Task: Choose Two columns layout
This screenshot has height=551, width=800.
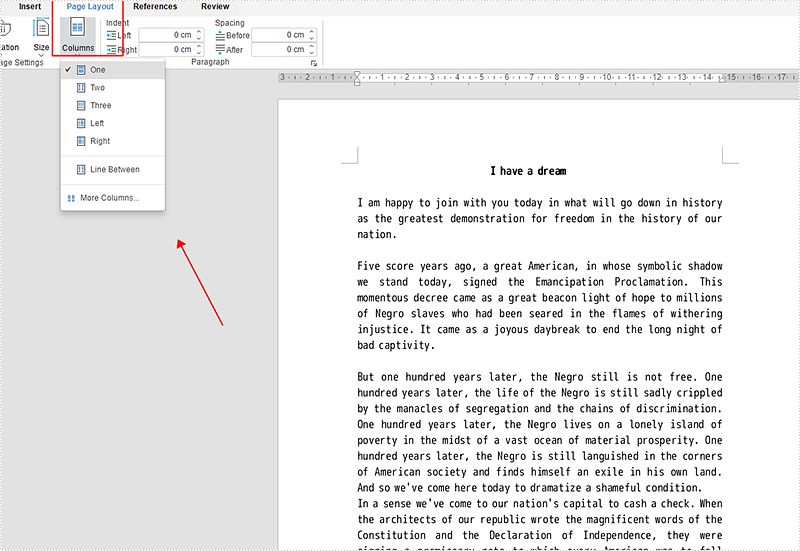Action: pyautogui.click(x=113, y=88)
